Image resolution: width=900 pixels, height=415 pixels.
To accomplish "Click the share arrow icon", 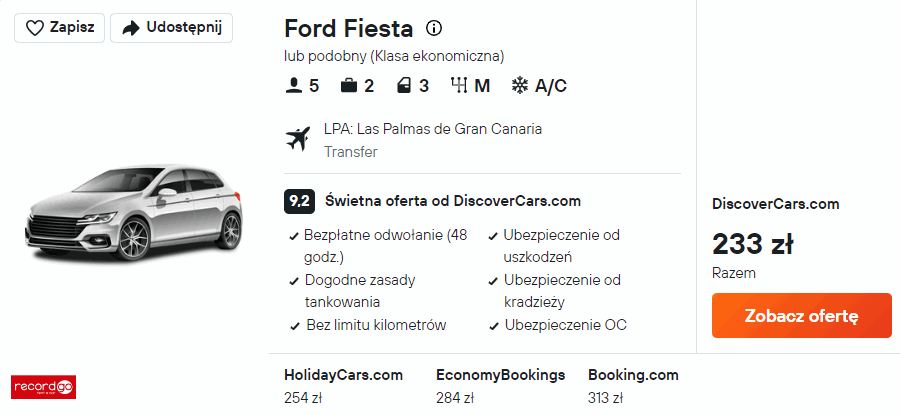I will 130,28.
